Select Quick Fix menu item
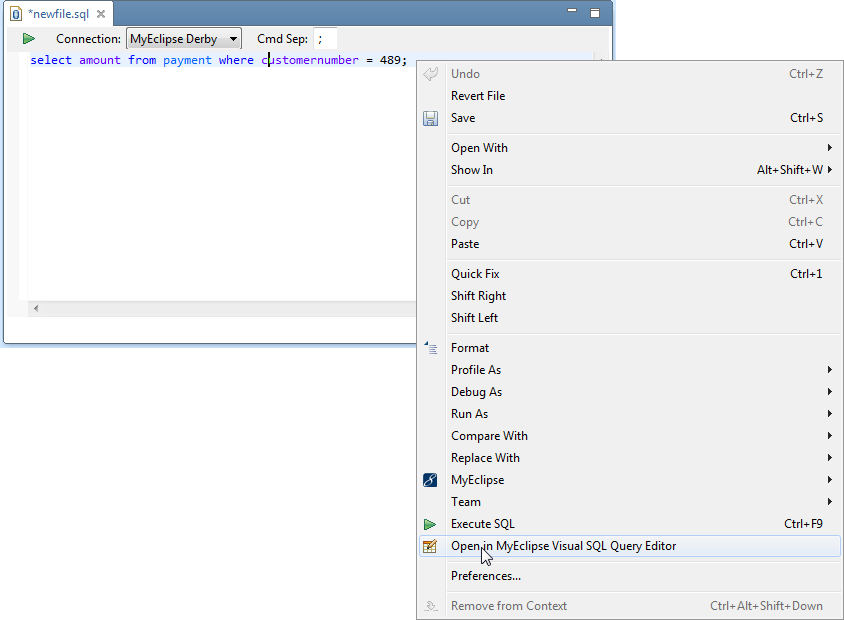Viewport: 844px width, 620px height. click(x=475, y=274)
